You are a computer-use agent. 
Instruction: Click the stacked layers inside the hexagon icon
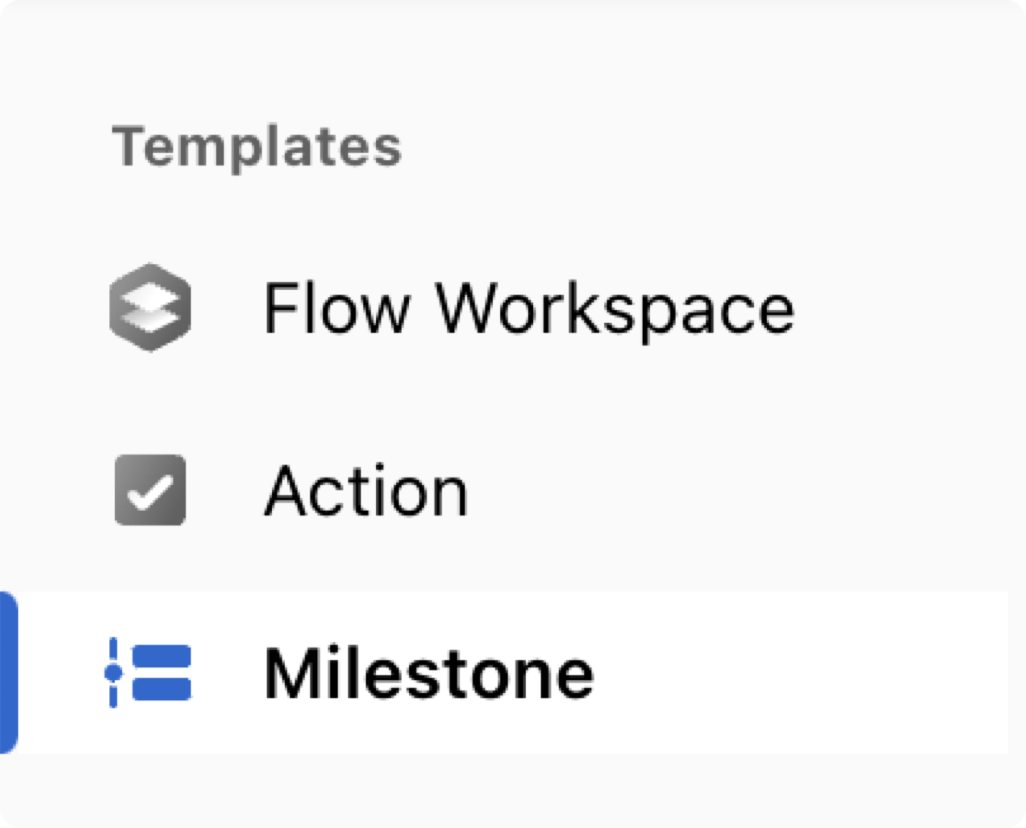pyautogui.click(x=150, y=307)
